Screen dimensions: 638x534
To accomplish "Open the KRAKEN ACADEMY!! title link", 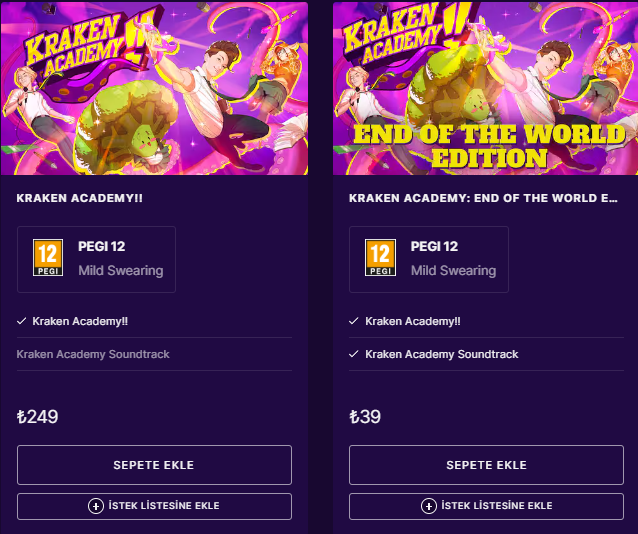I will click(x=80, y=198).
